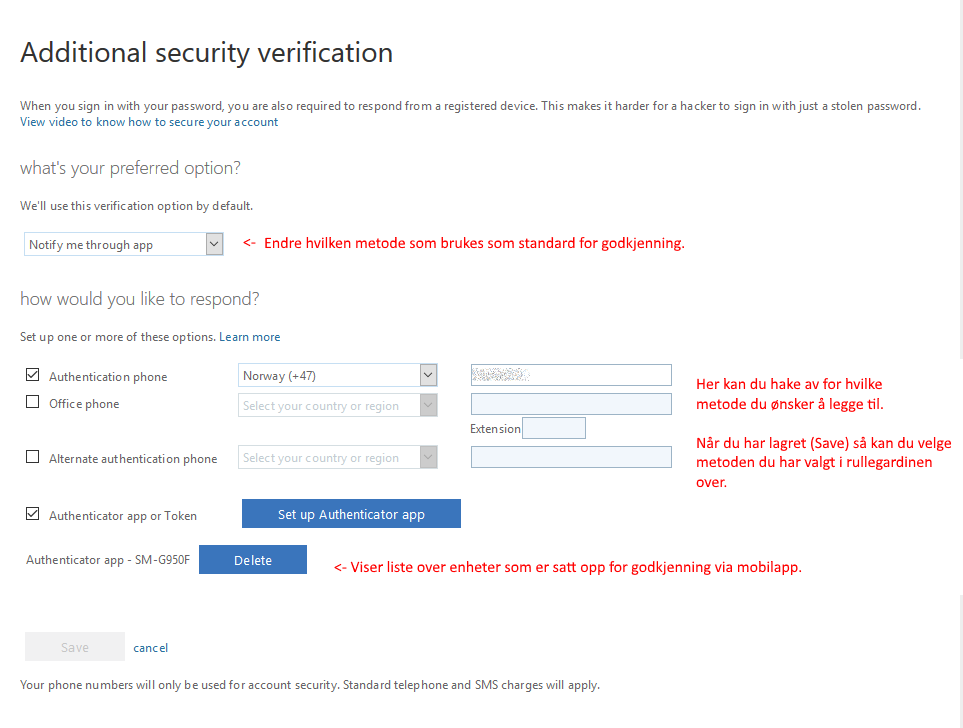
Task: Open the Learn more link
Action: [x=249, y=337]
